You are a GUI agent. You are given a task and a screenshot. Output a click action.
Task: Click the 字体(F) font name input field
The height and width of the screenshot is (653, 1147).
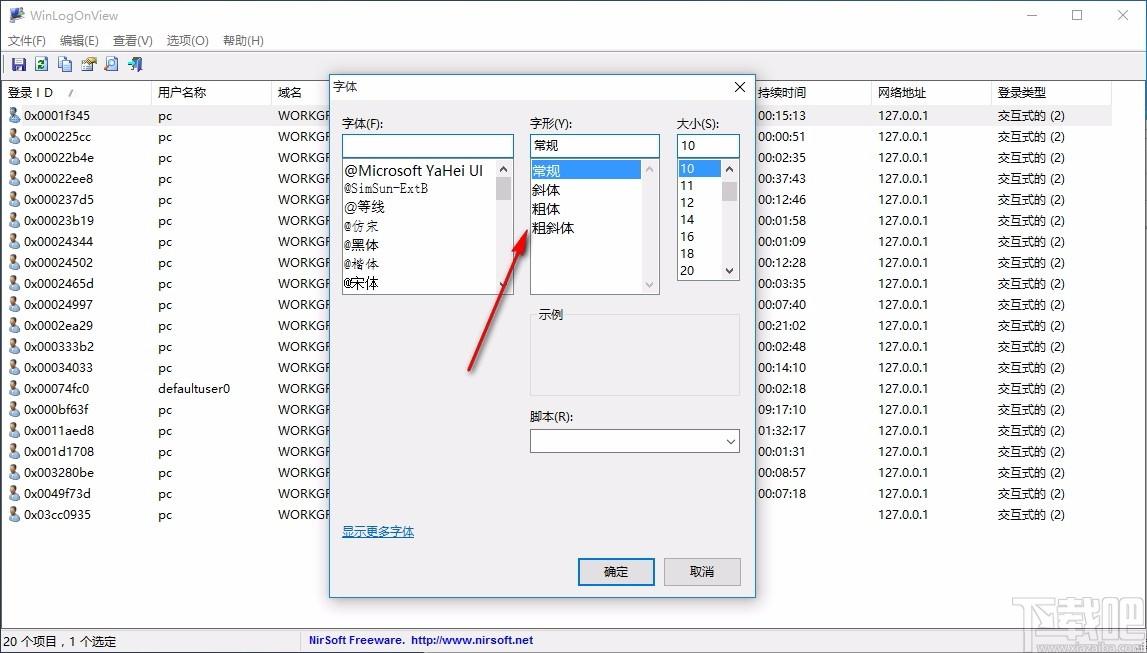[427, 146]
